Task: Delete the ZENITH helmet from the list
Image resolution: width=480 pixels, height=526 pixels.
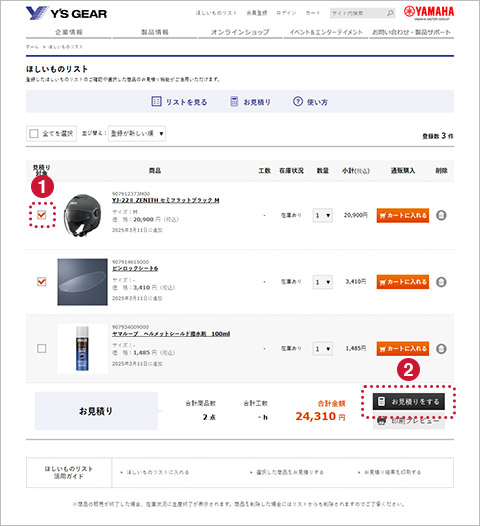Action: pyautogui.click(x=441, y=215)
